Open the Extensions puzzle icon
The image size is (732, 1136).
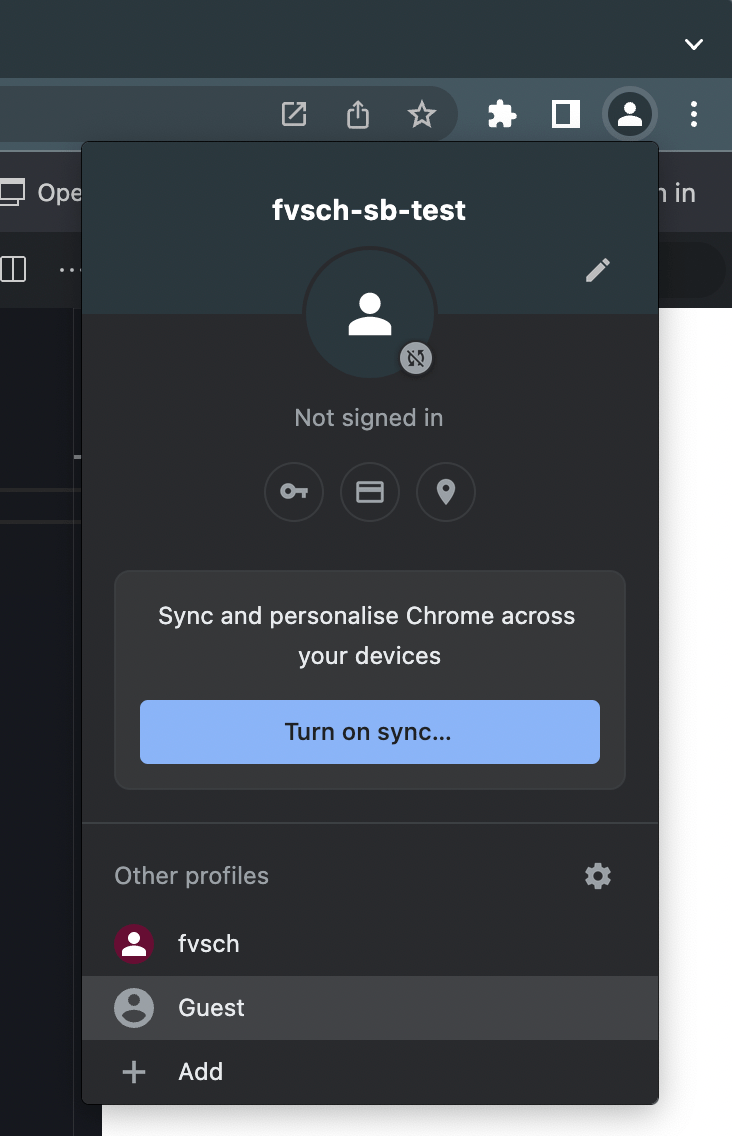(x=502, y=114)
